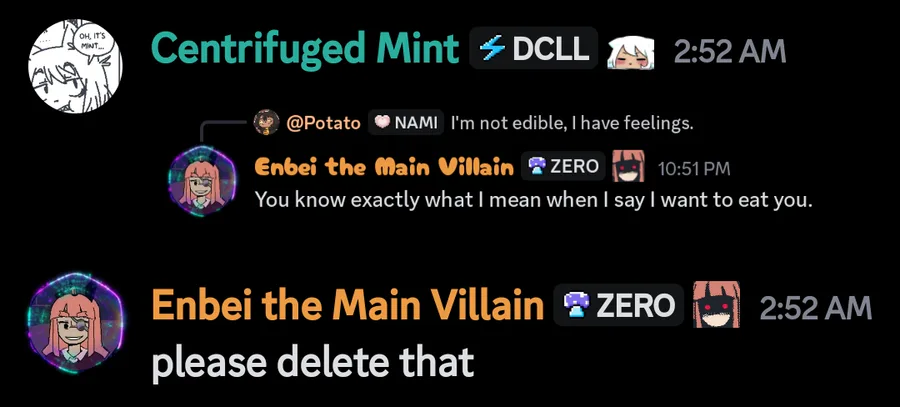
Task: Select the DCLL server tag badge
Action: pos(534,48)
